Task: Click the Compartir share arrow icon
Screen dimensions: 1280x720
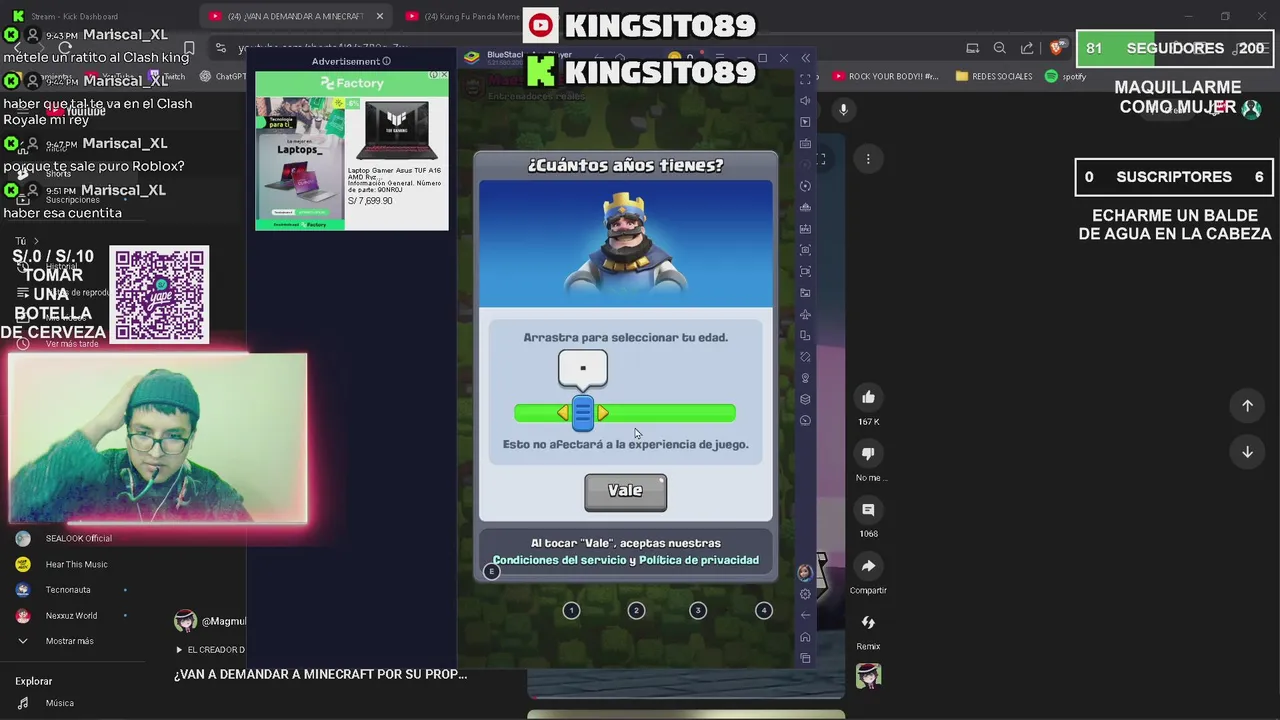Action: point(868,566)
